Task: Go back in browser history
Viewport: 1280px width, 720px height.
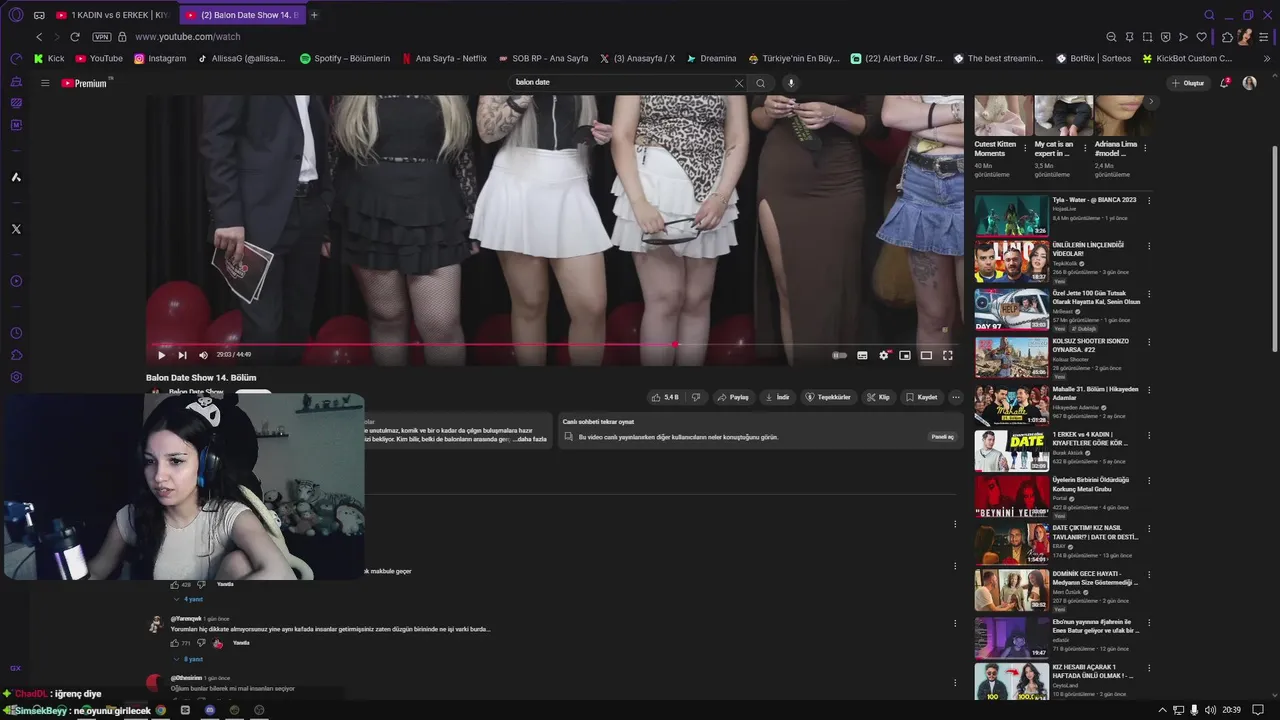Action: click(x=39, y=37)
